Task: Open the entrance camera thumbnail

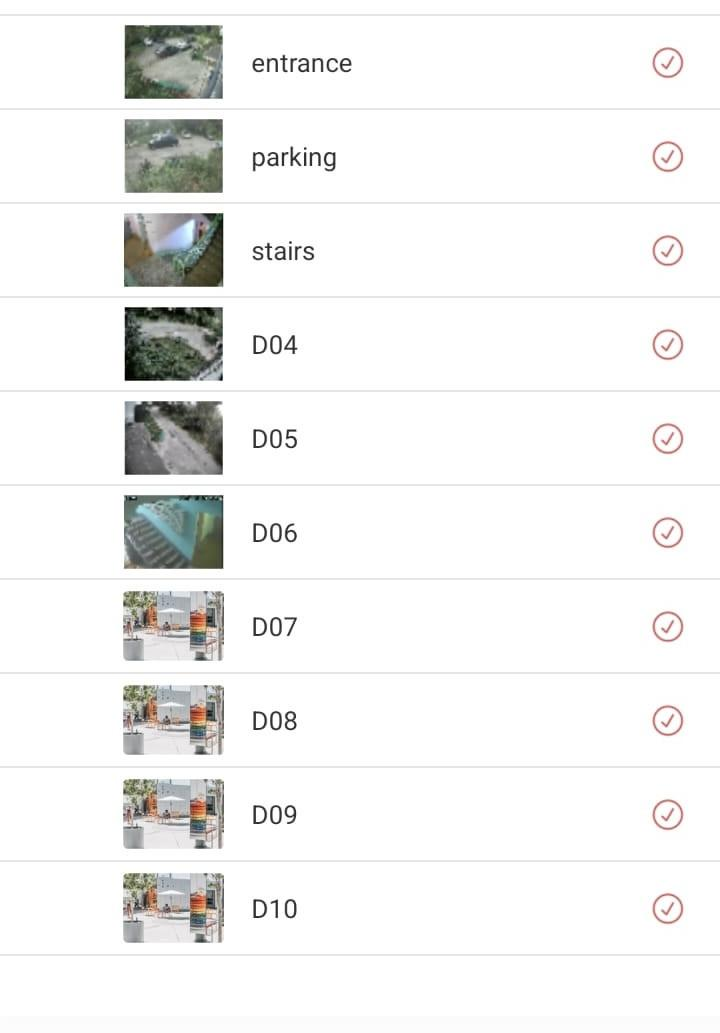Action: (173, 62)
